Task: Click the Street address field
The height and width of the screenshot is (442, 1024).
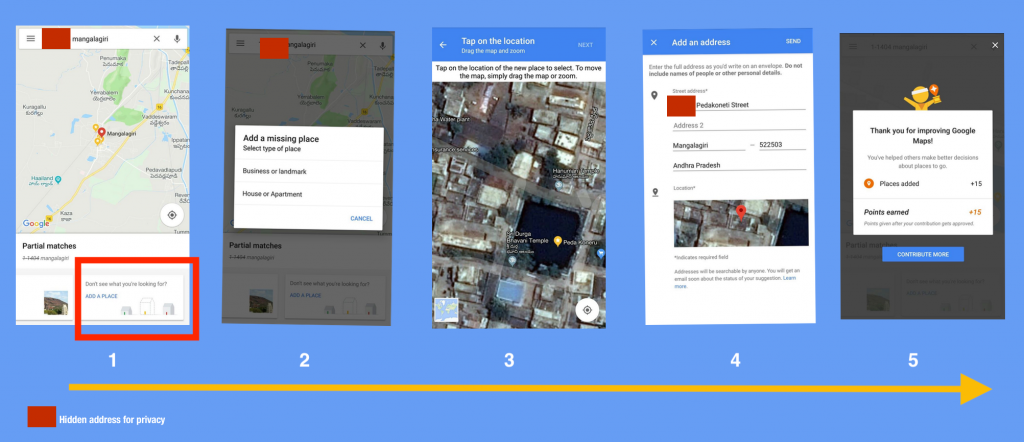Action: click(x=739, y=104)
